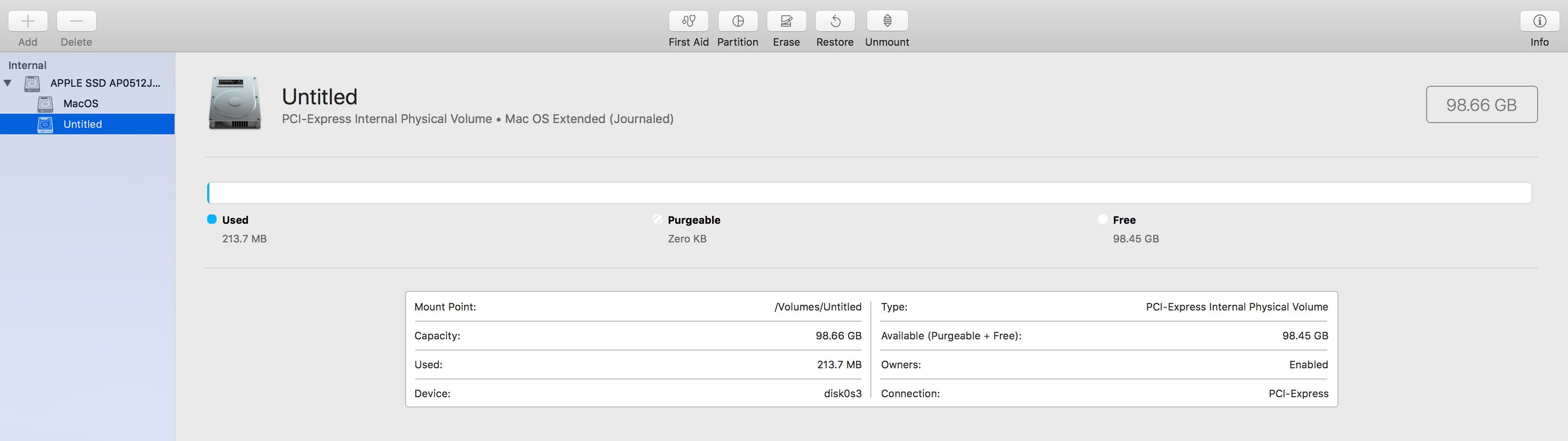Click the Untitled volume sidebar icon

click(46, 124)
